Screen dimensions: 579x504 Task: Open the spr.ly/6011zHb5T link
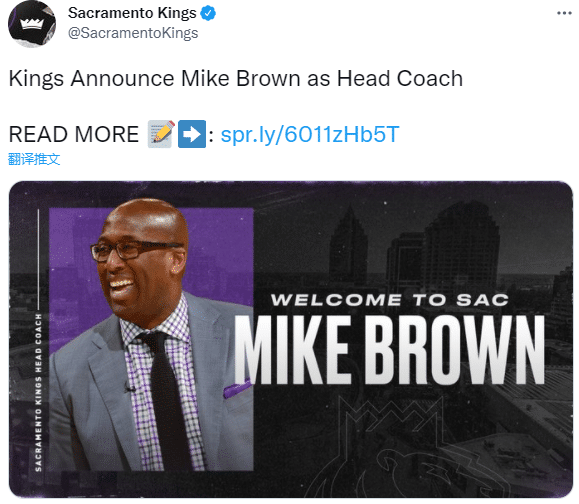[x=310, y=134]
